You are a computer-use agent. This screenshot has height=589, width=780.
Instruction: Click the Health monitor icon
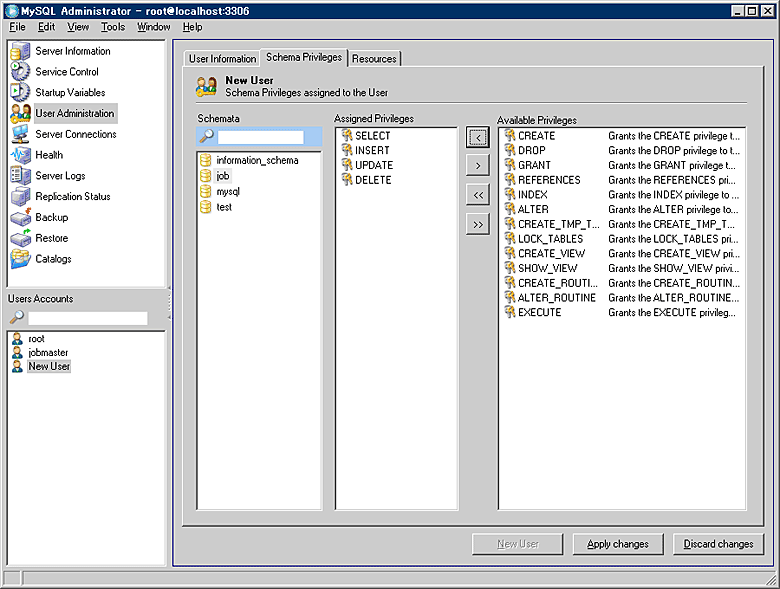pos(21,155)
